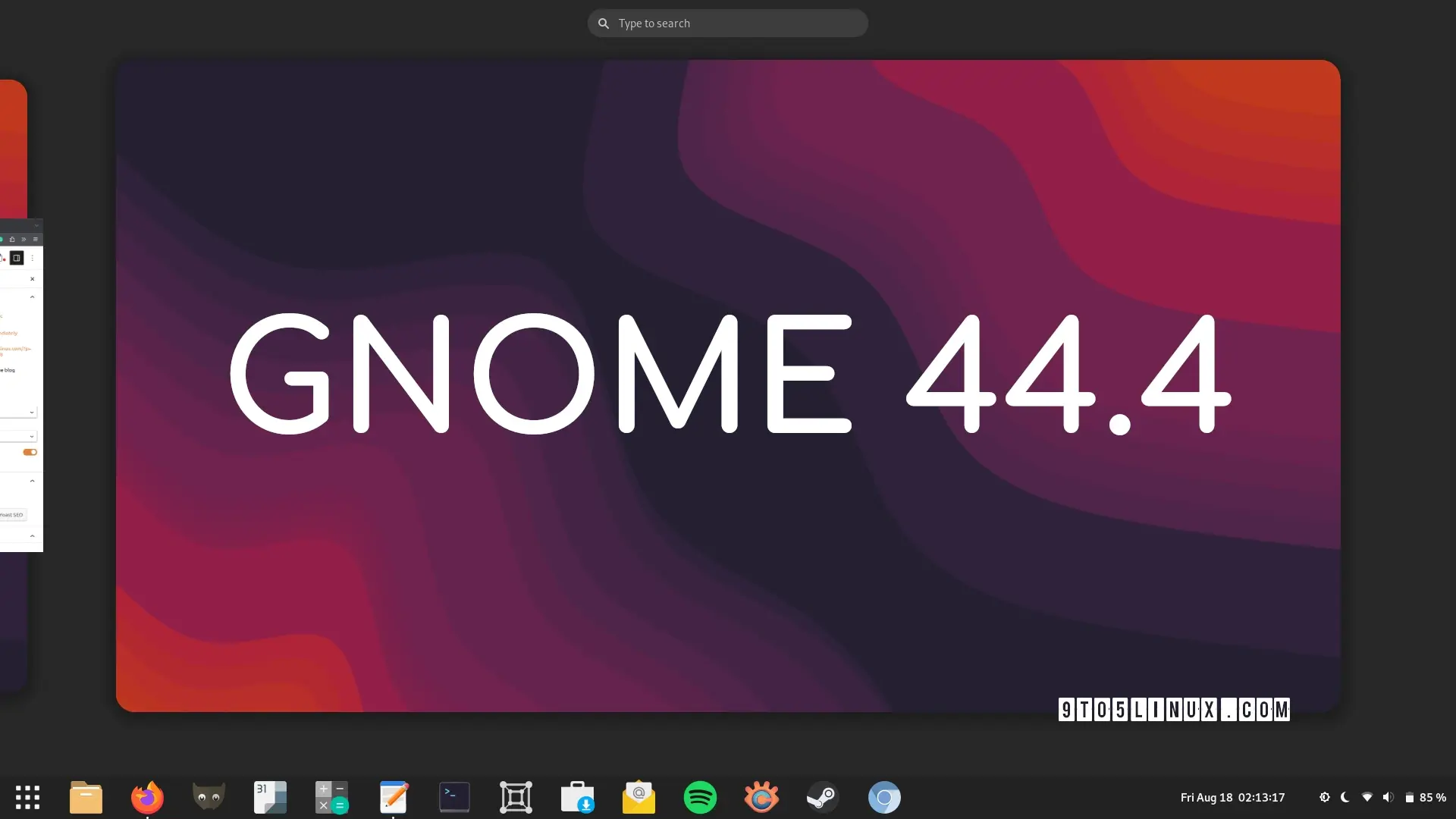
Task: Open the dropdown directly above the orange switch
Action: click(18, 436)
